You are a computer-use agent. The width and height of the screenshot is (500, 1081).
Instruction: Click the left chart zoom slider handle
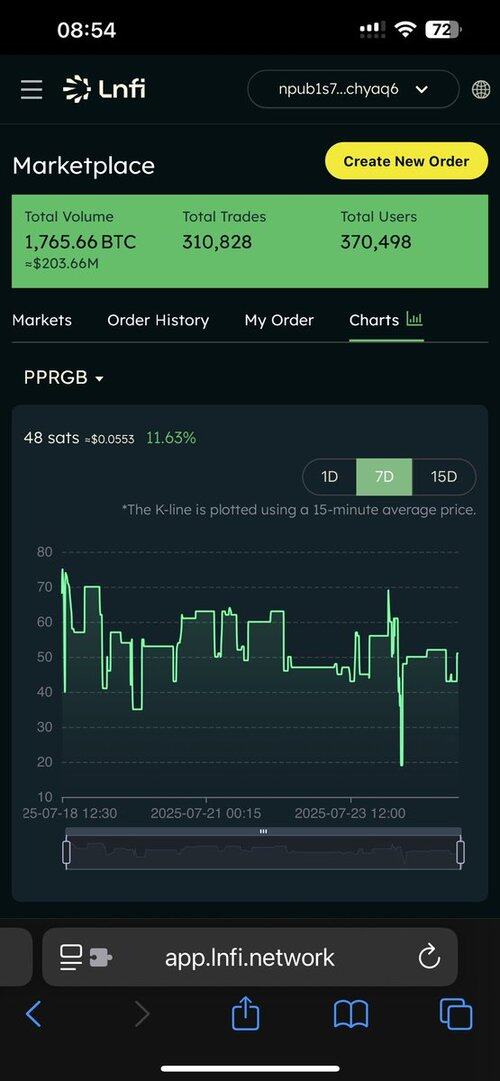pyautogui.click(x=66, y=852)
